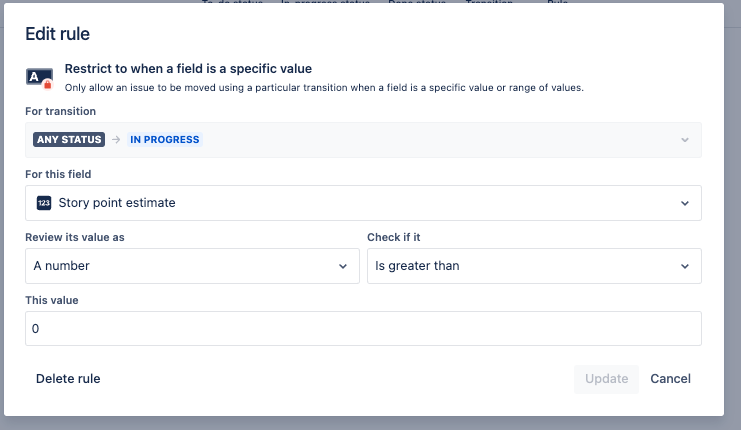The image size is (741, 430).
Task: Click the This value label
Action: click(52, 300)
